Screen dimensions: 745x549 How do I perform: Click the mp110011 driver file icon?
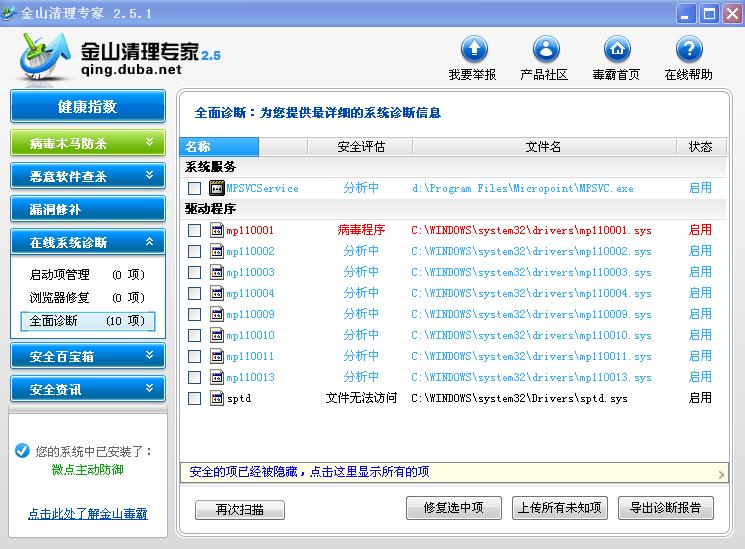pos(217,356)
